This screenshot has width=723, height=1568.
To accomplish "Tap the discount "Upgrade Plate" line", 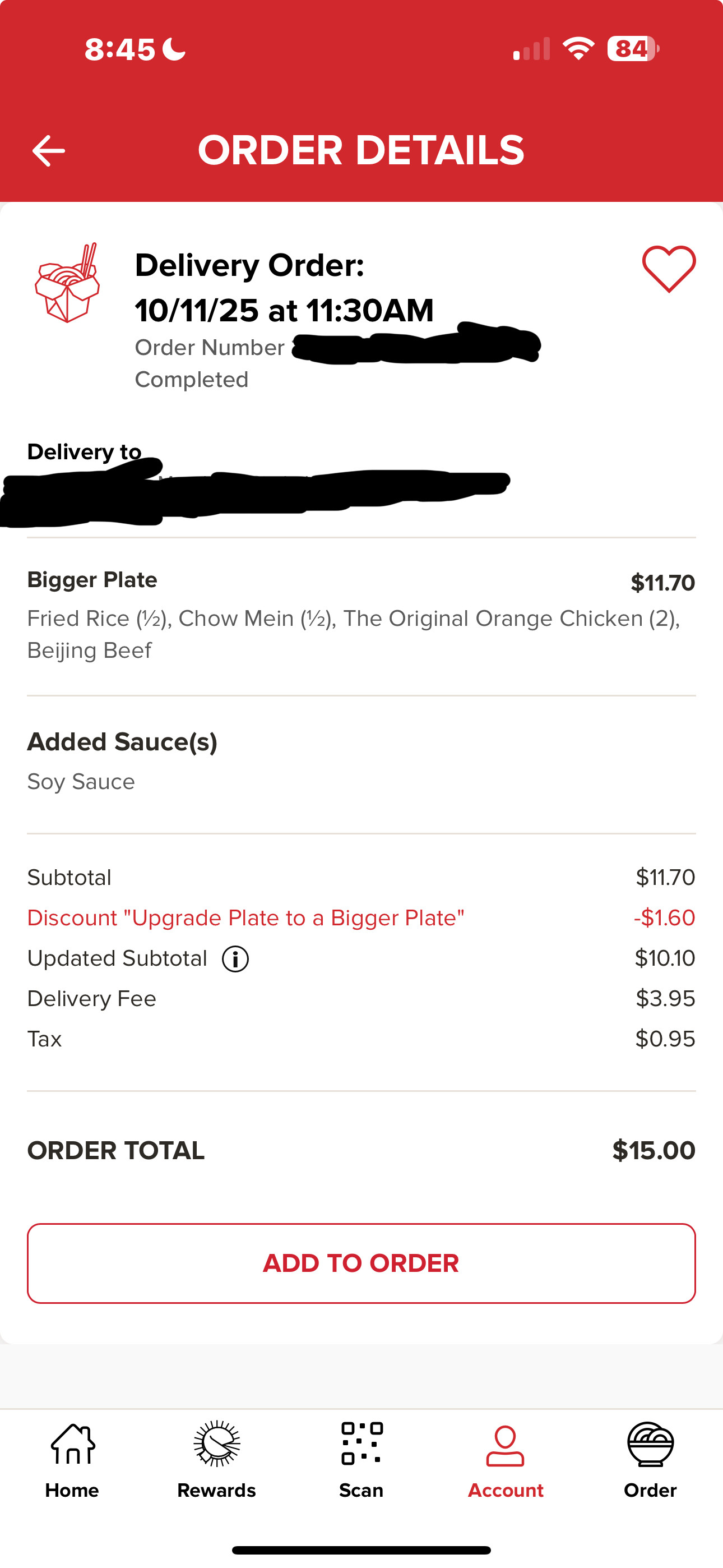I will click(246, 918).
